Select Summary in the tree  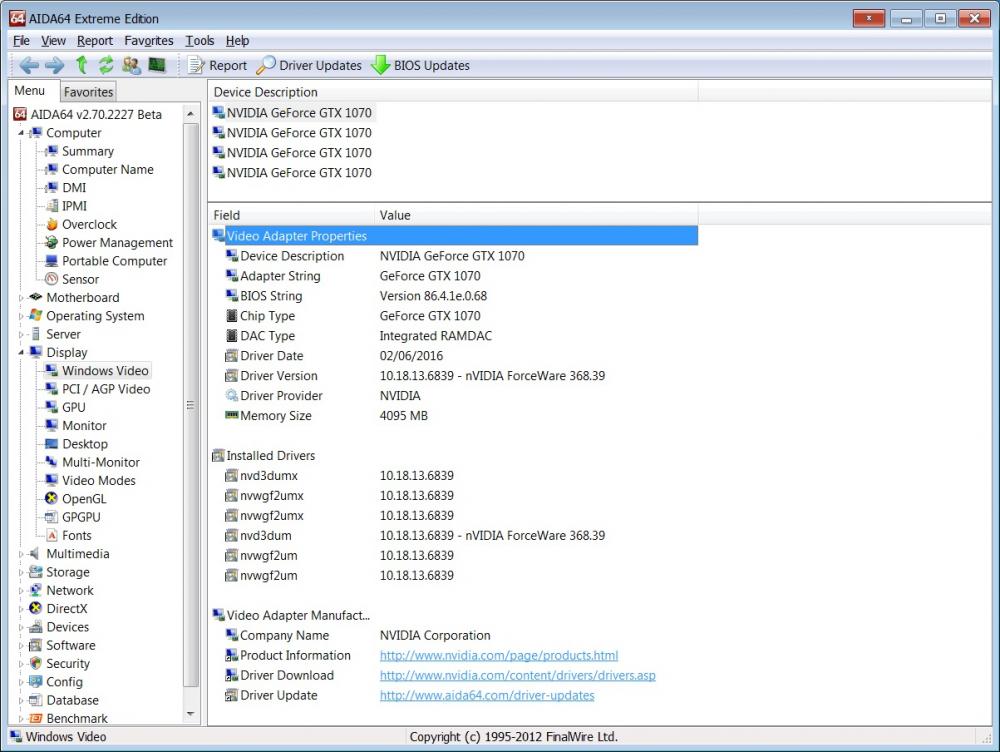coord(88,151)
